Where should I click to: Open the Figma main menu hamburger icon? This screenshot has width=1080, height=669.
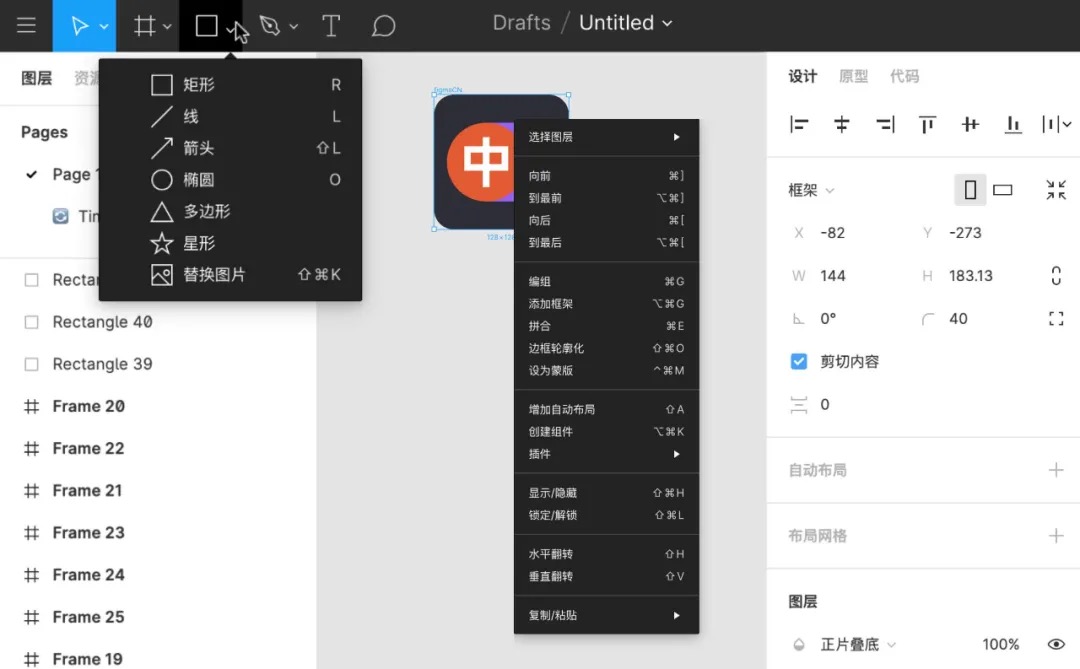tap(26, 25)
